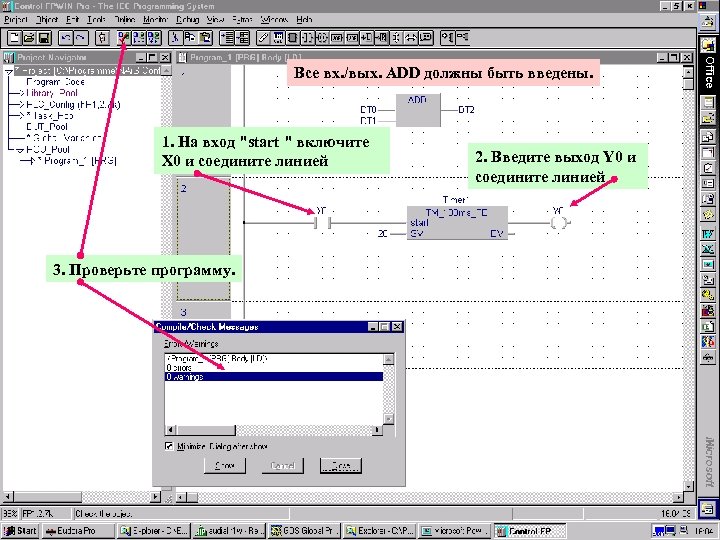Click the Cancel button in Compile/Check Messages
720x540 pixels.
(x=282, y=466)
